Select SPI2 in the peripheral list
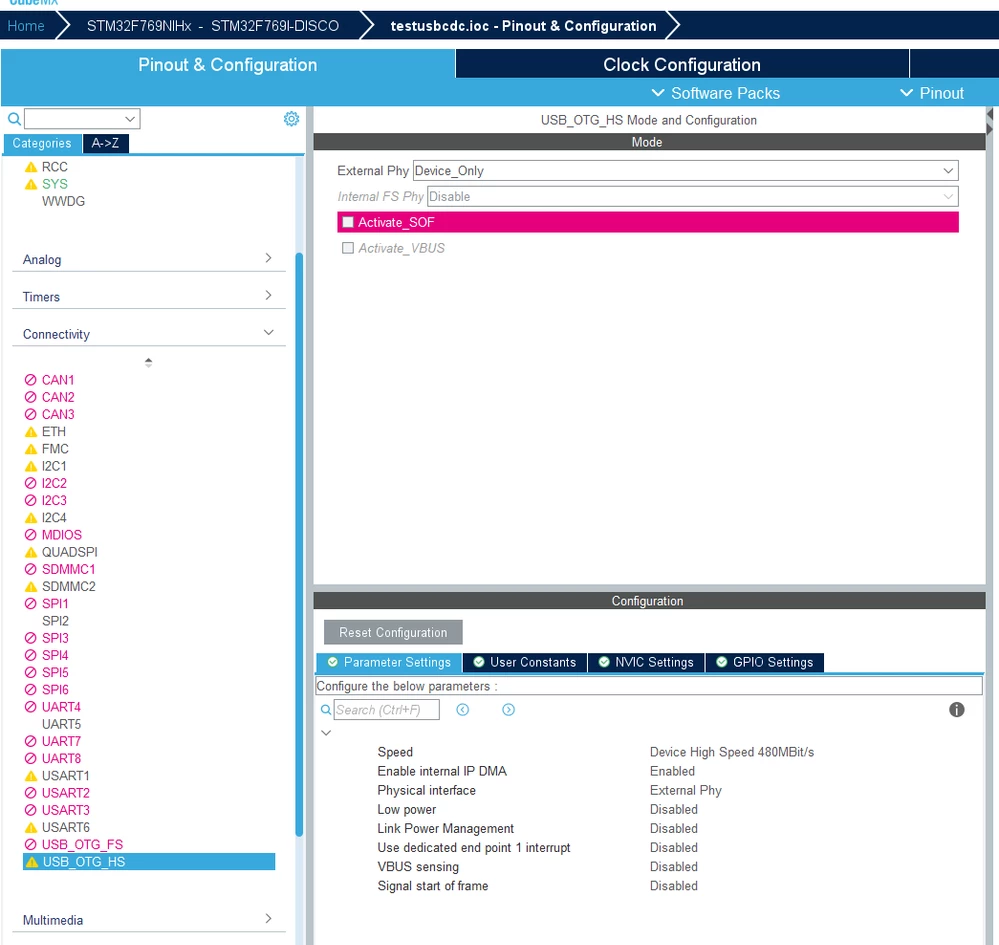The width and height of the screenshot is (999, 945). click(55, 621)
